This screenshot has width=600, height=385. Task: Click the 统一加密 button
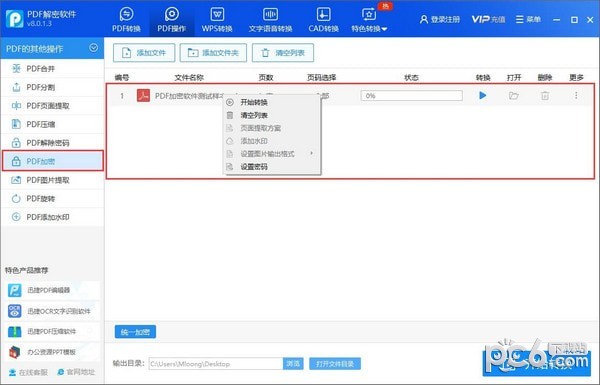(x=135, y=332)
